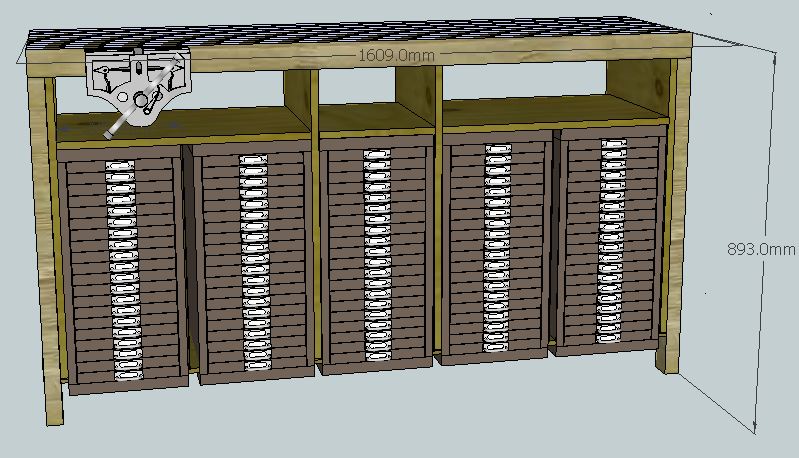799x458 pixels.
Task: Select the first drawer cabinet from left
Action: point(122,270)
